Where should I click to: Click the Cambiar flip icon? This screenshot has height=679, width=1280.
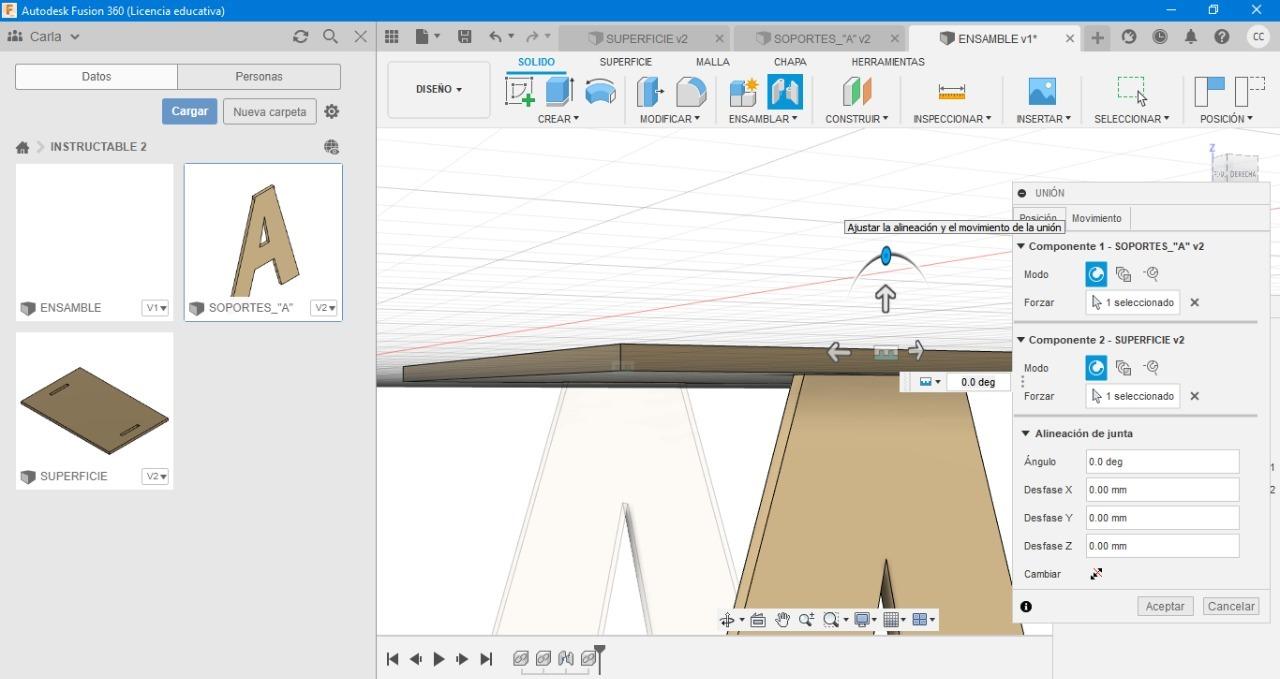1096,574
